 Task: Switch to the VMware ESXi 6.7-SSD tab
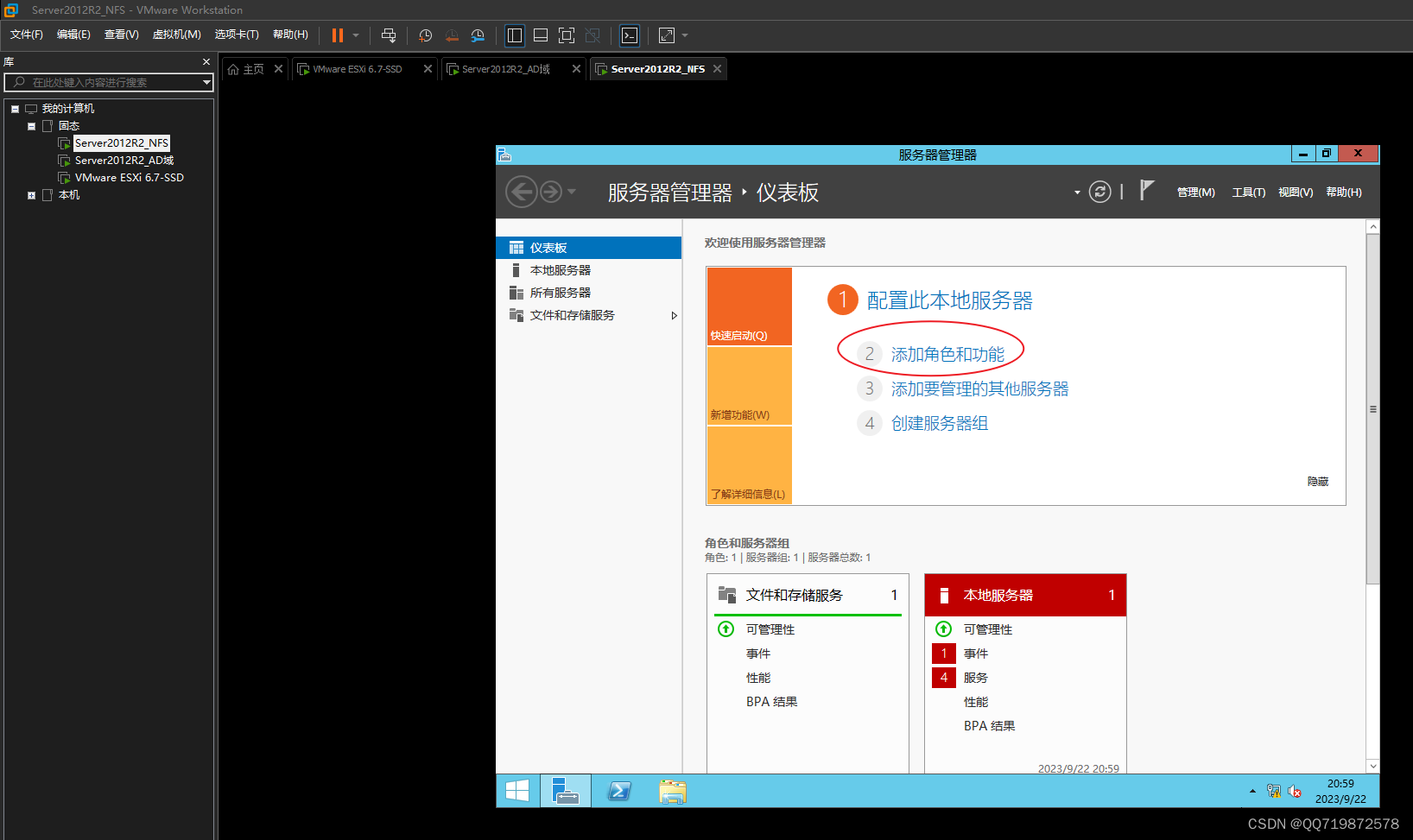(358, 69)
